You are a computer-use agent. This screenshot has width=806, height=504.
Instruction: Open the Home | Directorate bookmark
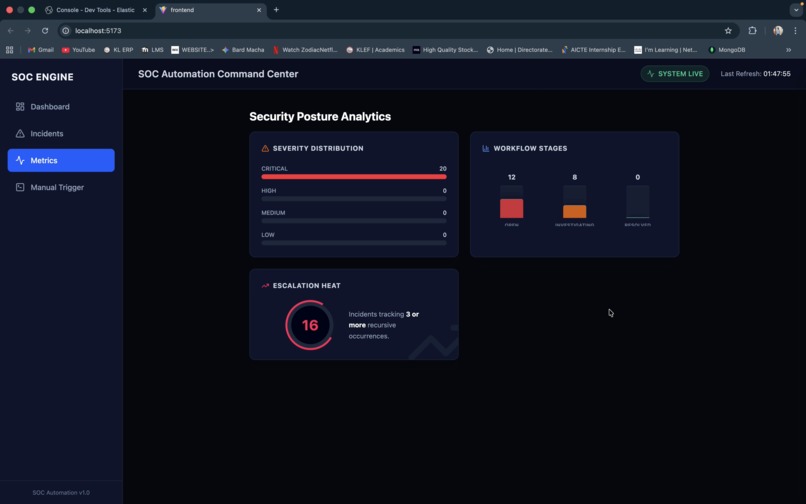[x=519, y=50]
